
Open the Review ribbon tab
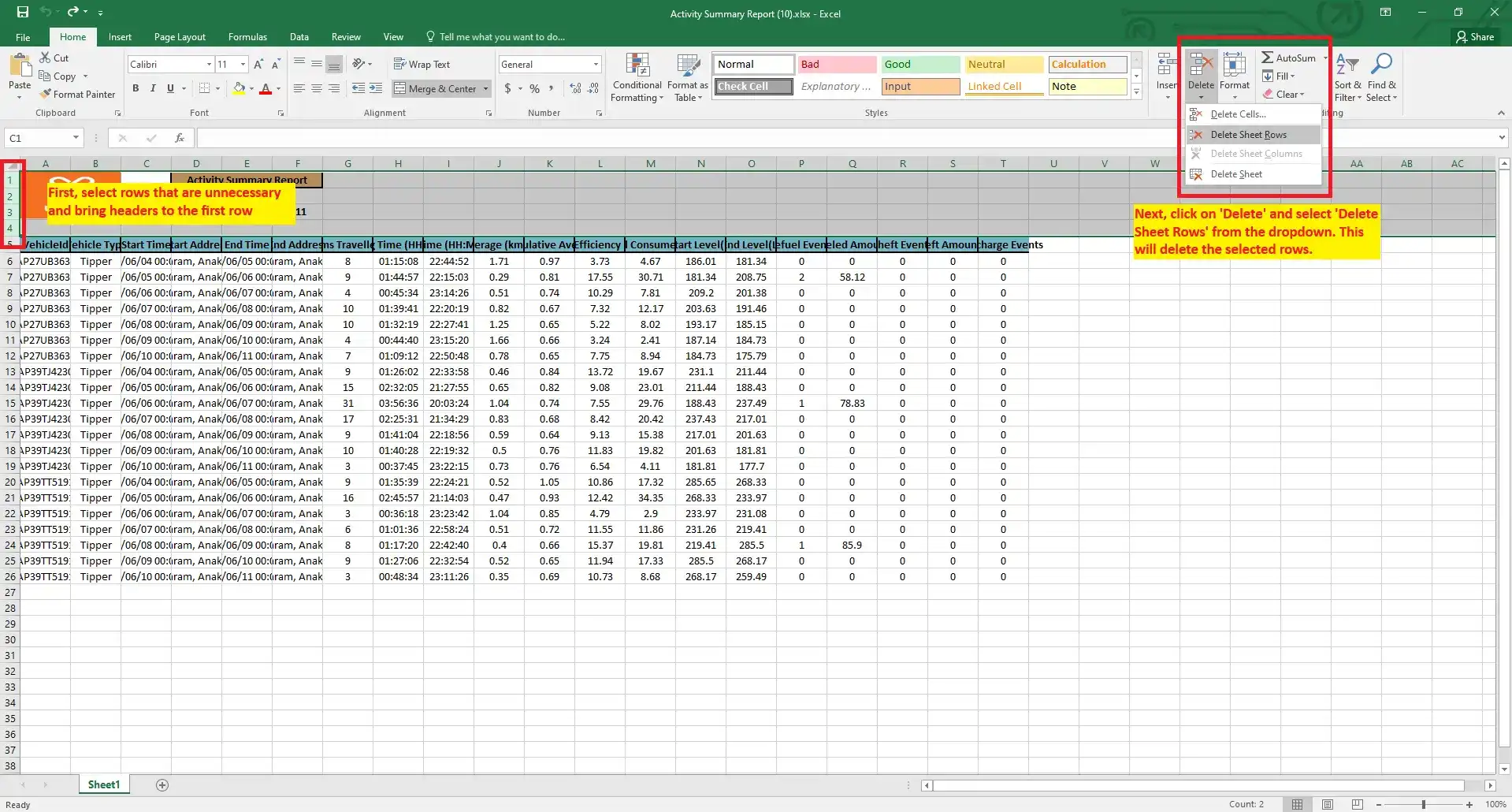tap(345, 36)
